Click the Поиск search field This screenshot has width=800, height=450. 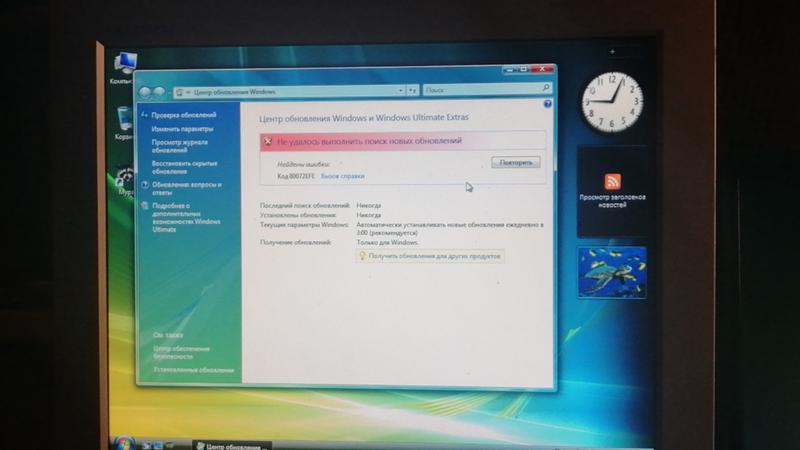click(x=487, y=90)
